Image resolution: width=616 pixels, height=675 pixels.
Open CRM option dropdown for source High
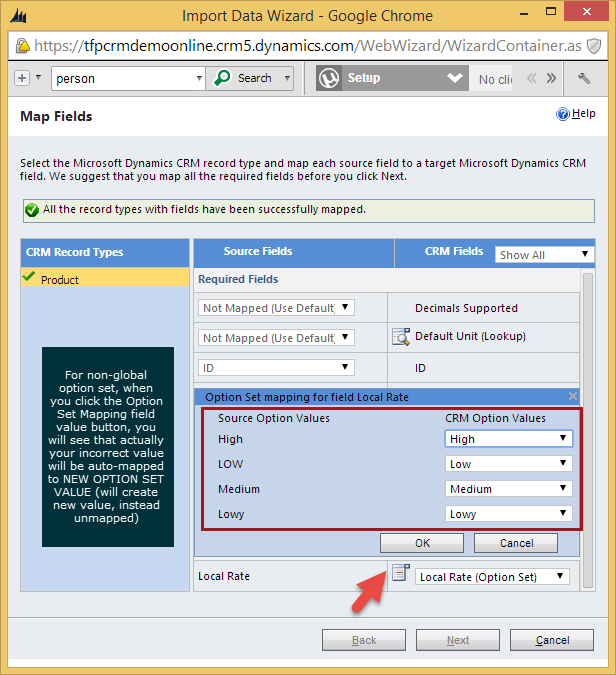click(508, 439)
